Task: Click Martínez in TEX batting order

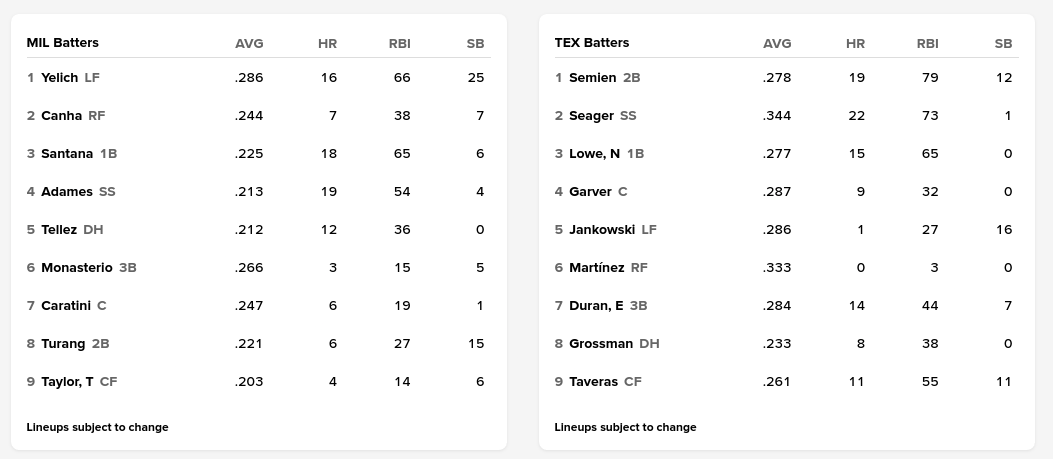Action: tap(596, 267)
